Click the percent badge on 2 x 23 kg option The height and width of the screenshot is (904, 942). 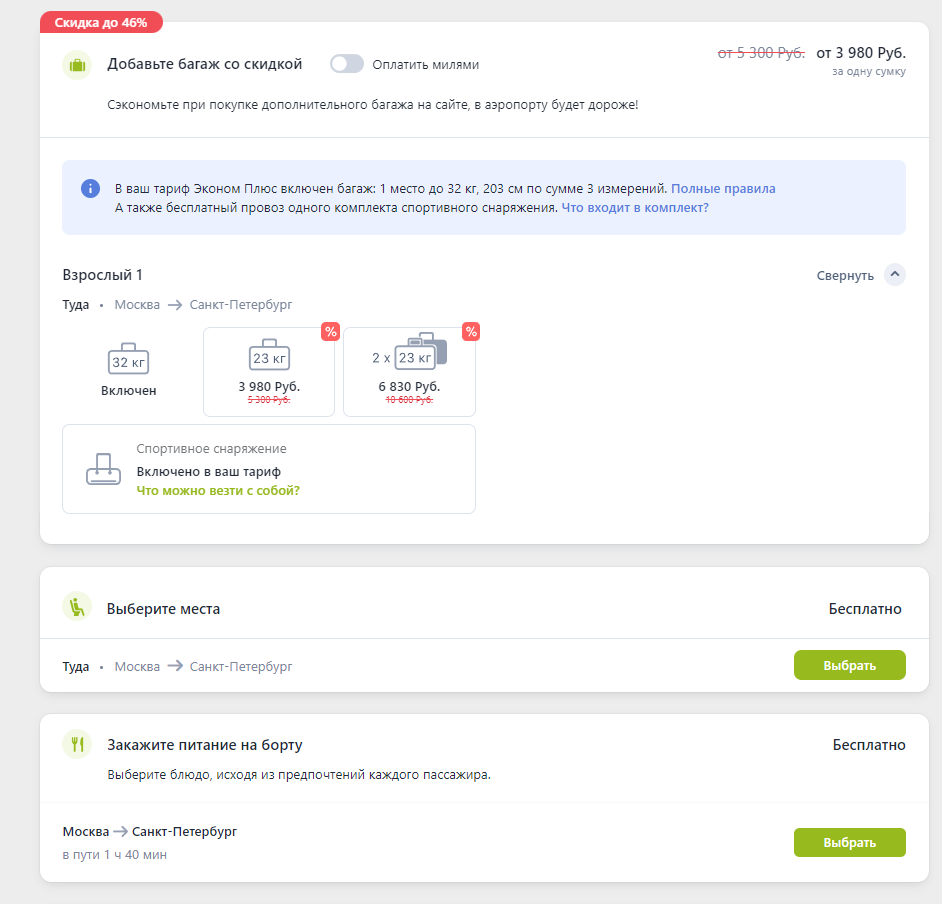coord(471,332)
